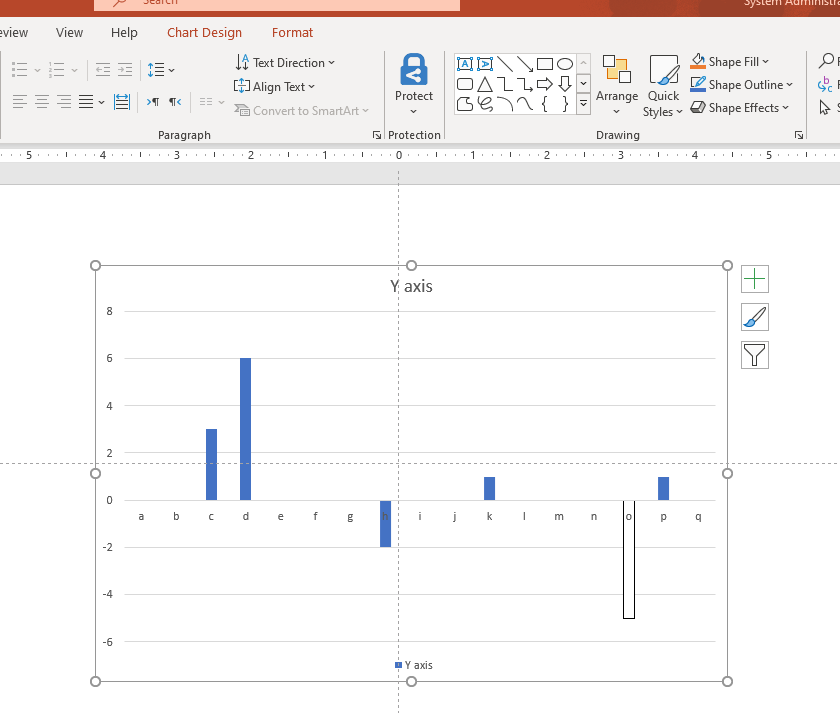The image size is (840, 713).
Task: Pick the Curve shape
Action: (524, 104)
